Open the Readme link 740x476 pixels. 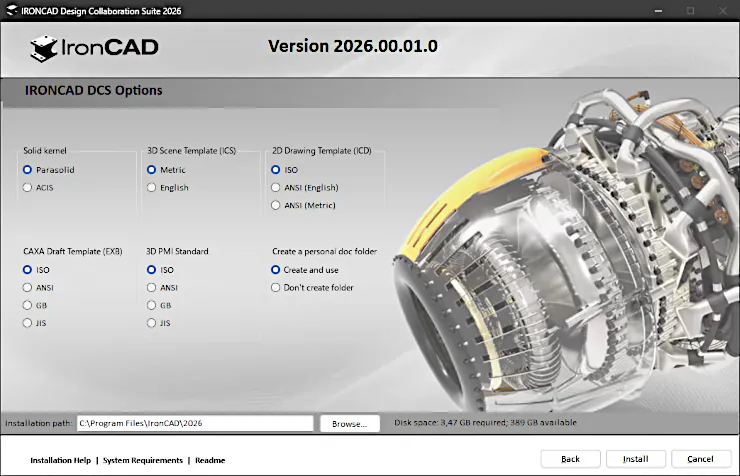coord(210,460)
